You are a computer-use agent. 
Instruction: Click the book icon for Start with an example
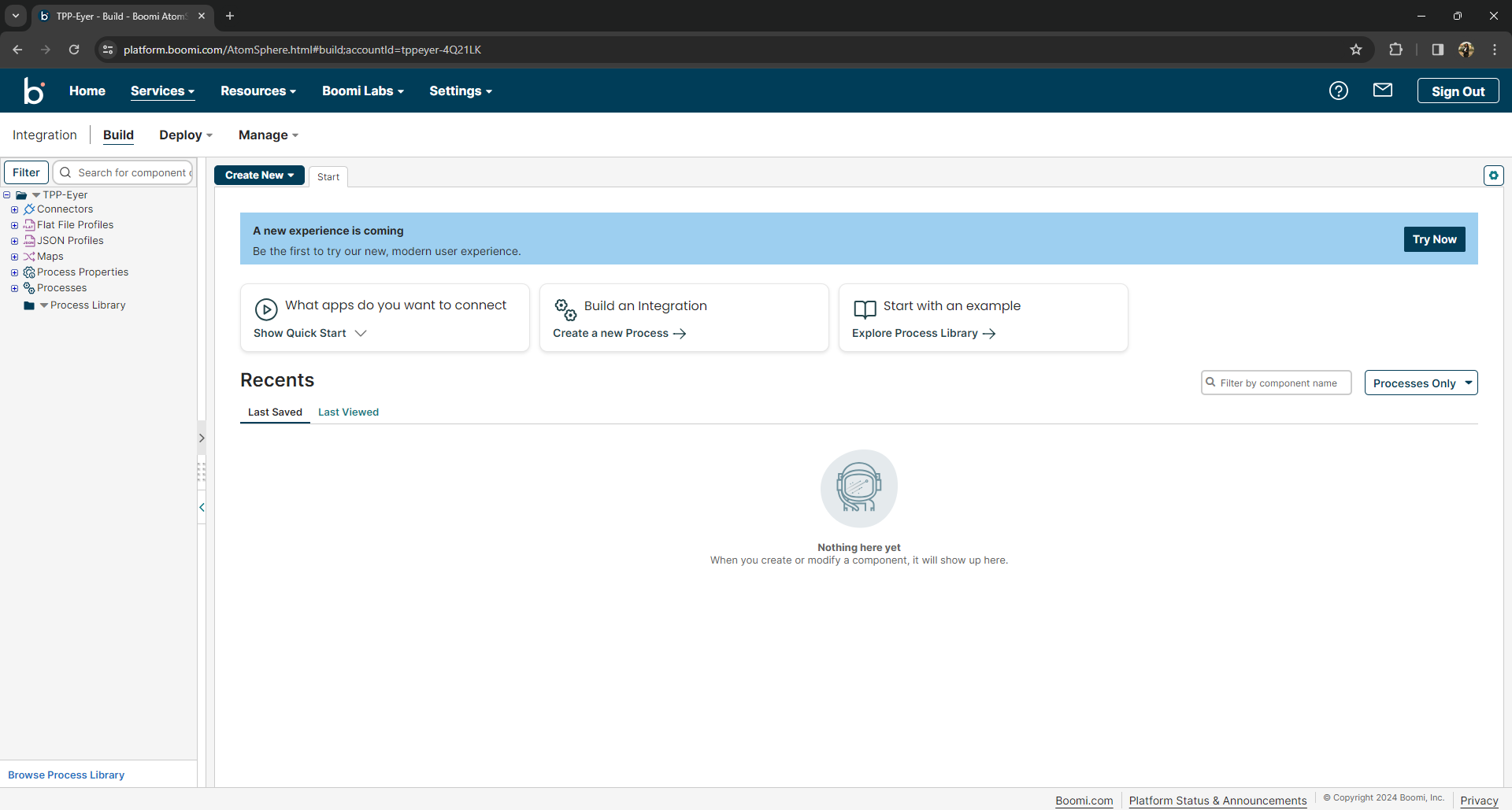point(865,309)
